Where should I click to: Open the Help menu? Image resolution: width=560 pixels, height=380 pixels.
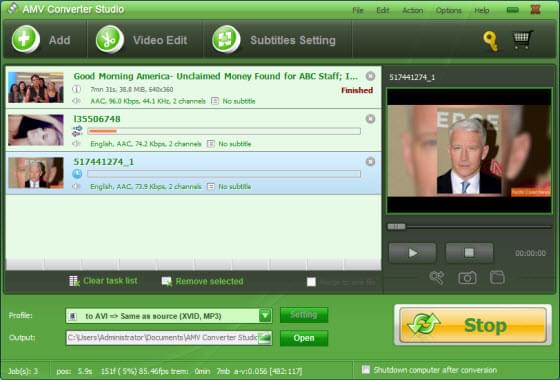[481, 10]
